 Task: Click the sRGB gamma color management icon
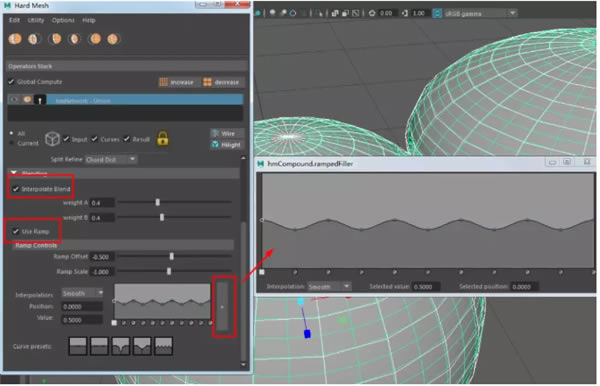(437, 13)
